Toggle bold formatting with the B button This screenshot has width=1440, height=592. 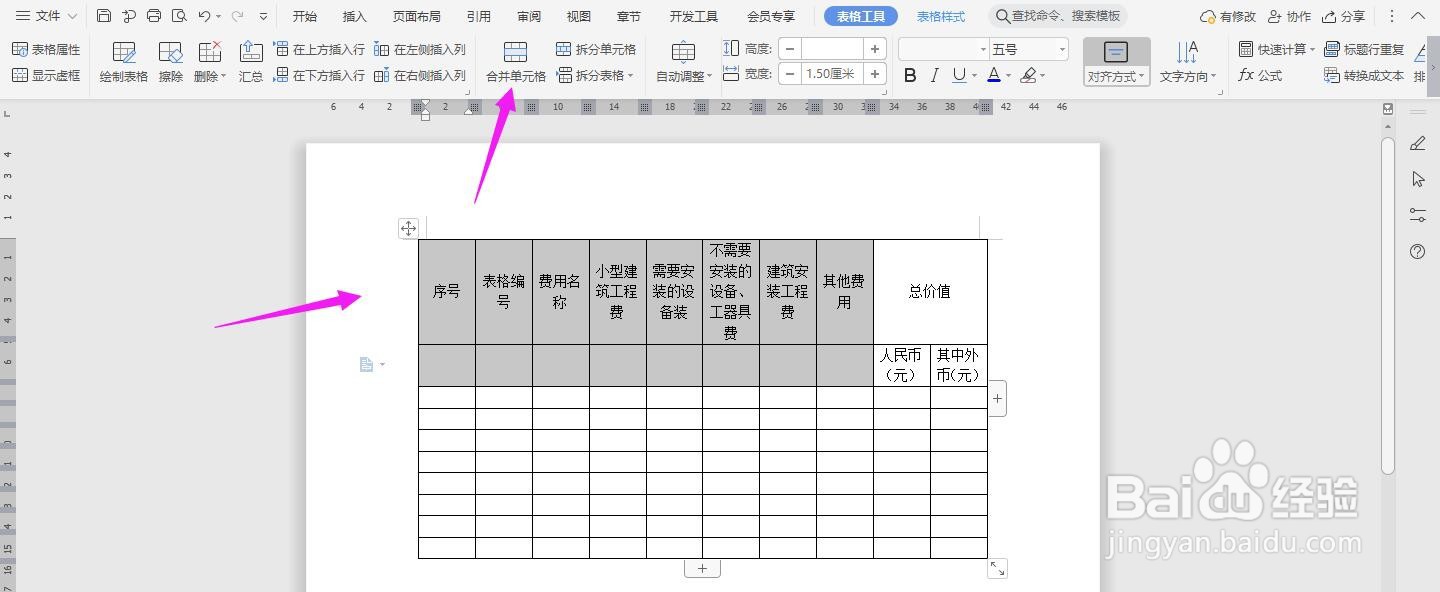click(909, 74)
